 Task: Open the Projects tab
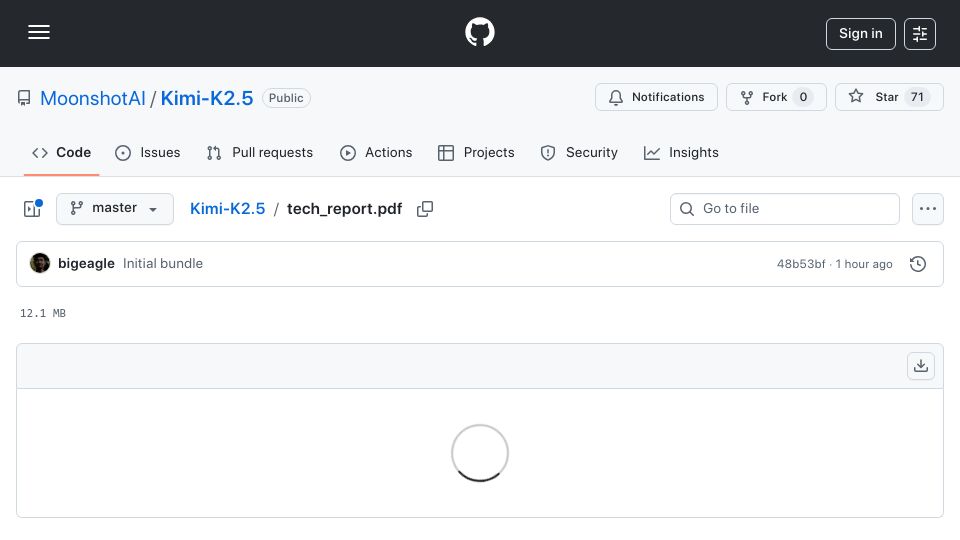click(476, 152)
